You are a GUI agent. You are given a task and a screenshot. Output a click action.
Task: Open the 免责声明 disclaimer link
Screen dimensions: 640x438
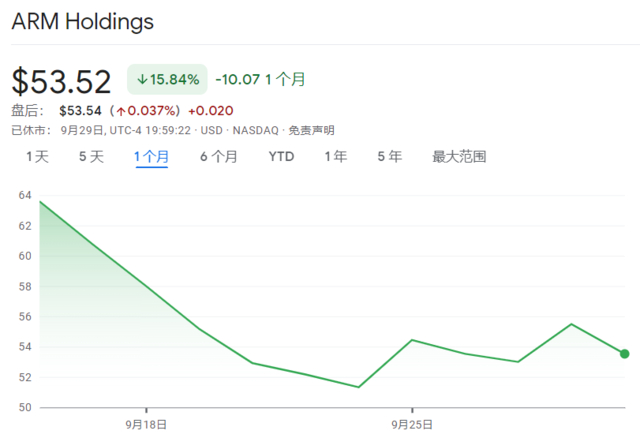pyautogui.click(x=311, y=130)
